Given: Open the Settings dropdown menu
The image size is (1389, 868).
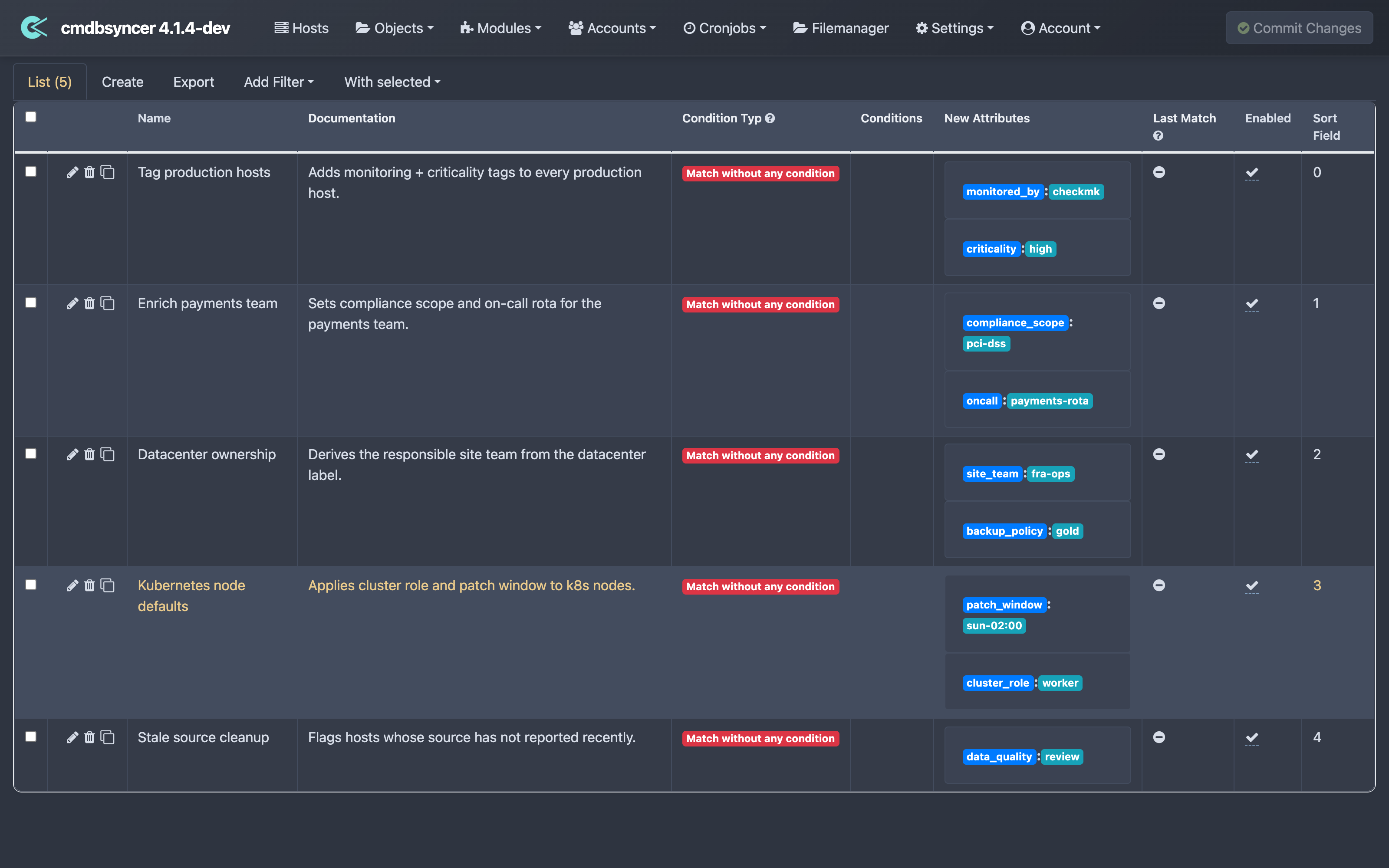Looking at the screenshot, I should click(x=954, y=27).
